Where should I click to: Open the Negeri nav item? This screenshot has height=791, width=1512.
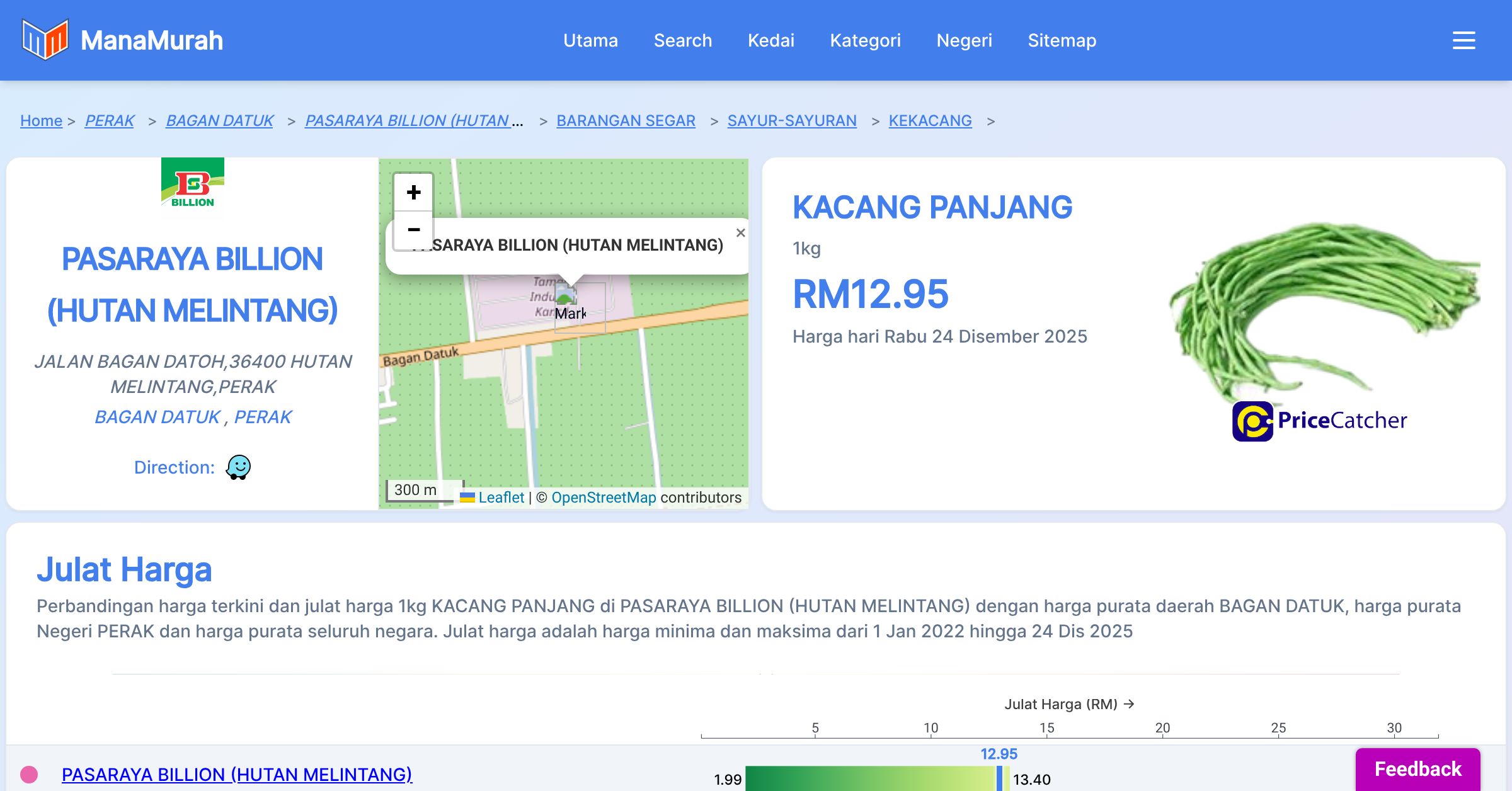[964, 40]
